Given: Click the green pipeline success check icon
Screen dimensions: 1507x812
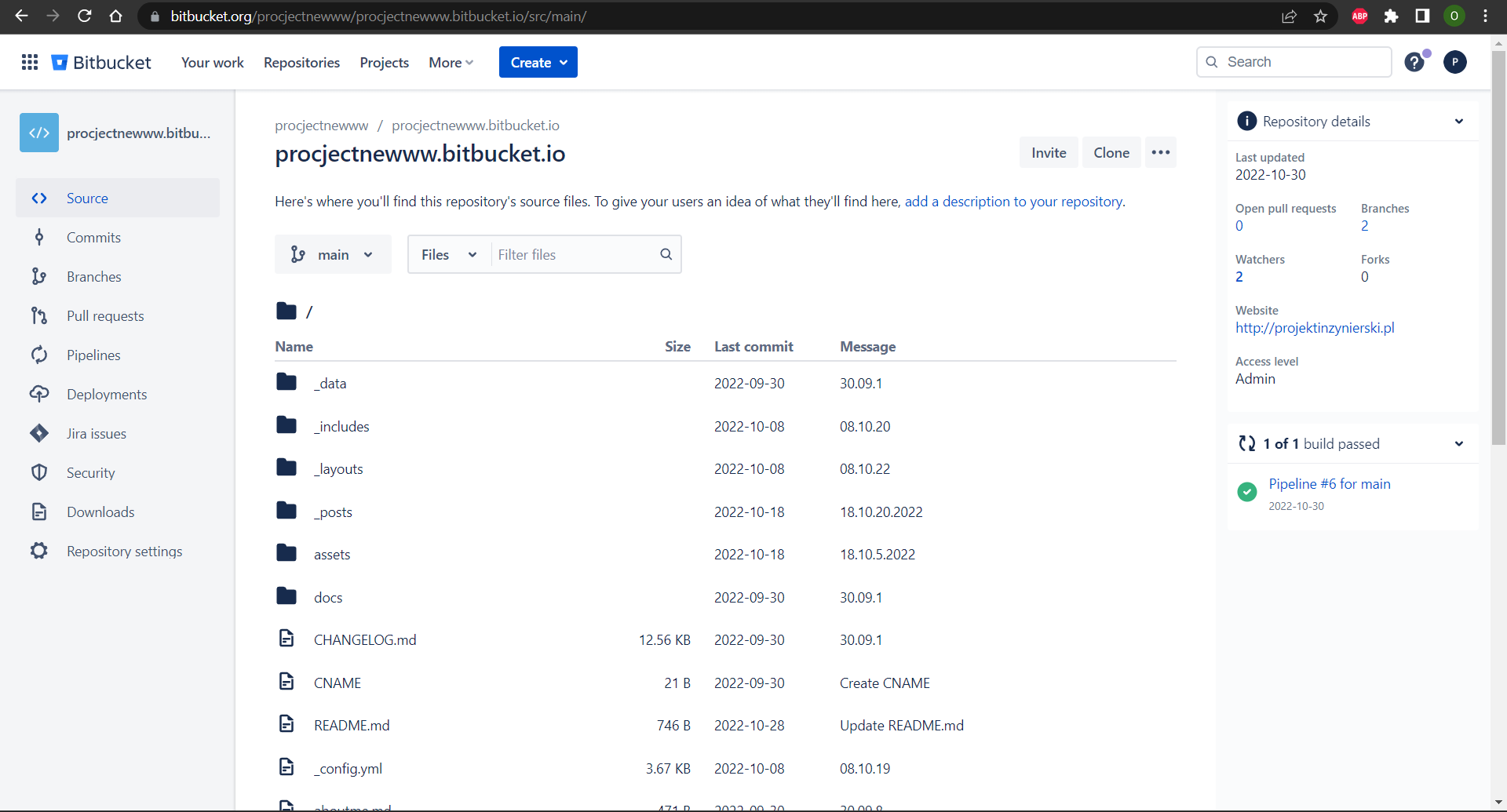Looking at the screenshot, I should 1246,492.
